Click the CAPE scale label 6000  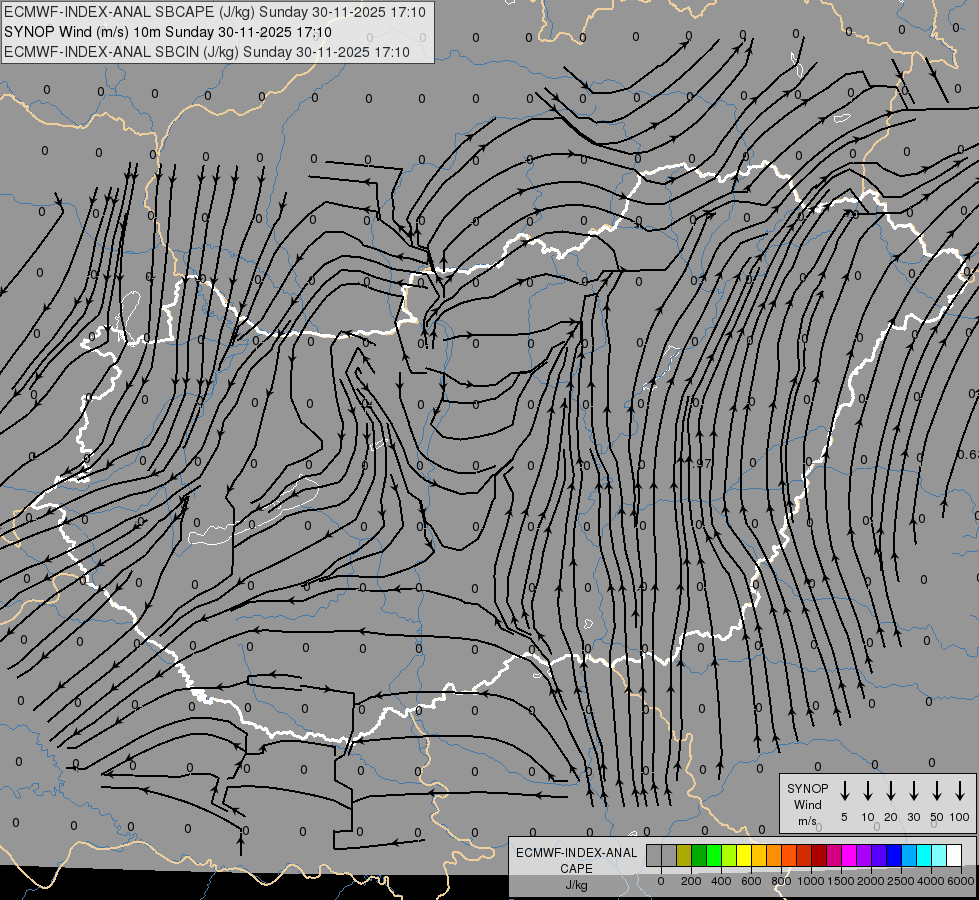(961, 881)
